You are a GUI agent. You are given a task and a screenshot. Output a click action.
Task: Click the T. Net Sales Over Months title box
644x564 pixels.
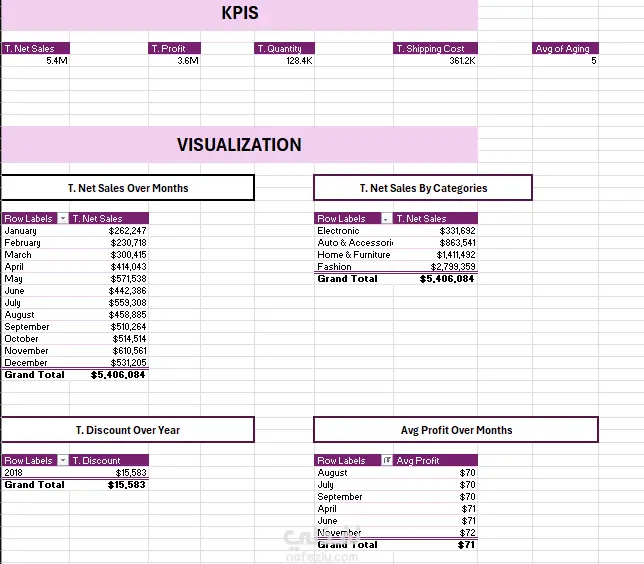coord(128,188)
